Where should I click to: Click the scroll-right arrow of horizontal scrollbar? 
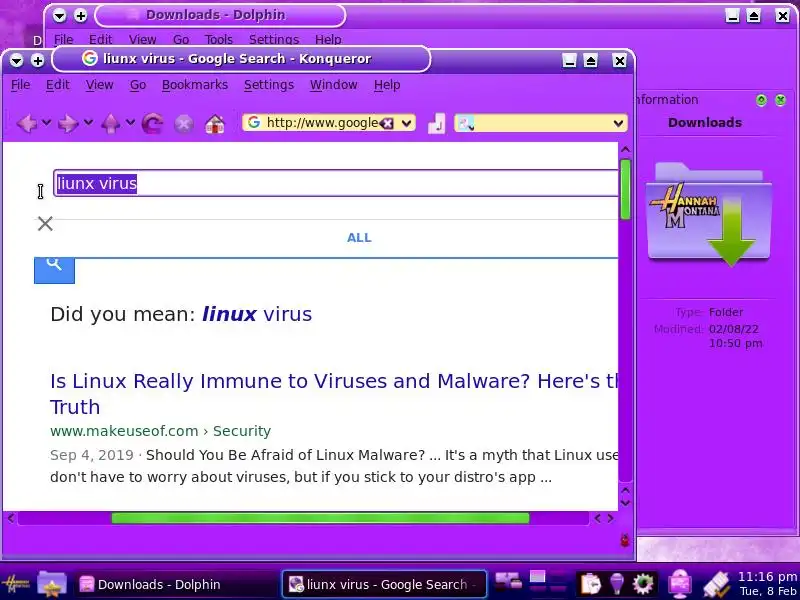click(x=610, y=518)
